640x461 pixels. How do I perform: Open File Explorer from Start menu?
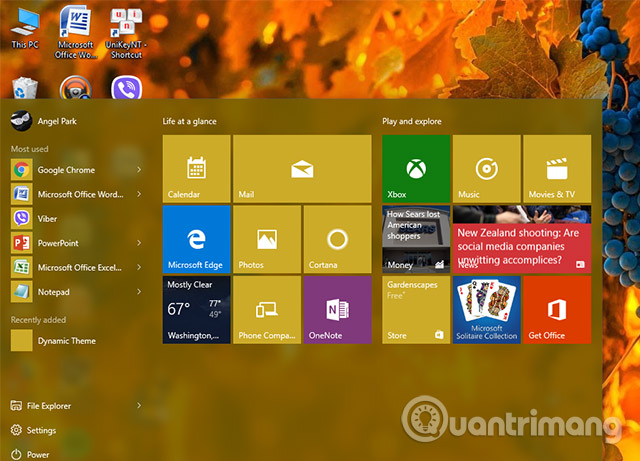click(x=77, y=406)
